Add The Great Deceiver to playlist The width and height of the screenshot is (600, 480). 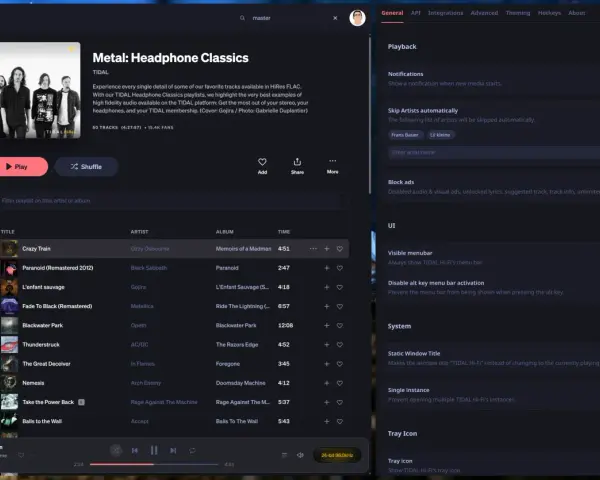coord(327,364)
